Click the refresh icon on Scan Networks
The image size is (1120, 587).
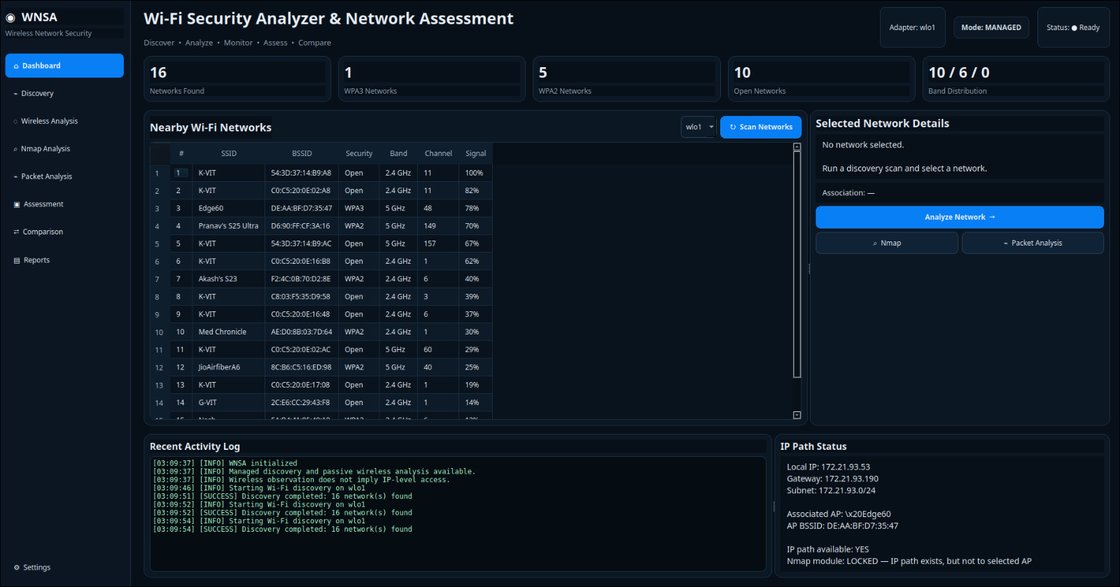(x=733, y=127)
